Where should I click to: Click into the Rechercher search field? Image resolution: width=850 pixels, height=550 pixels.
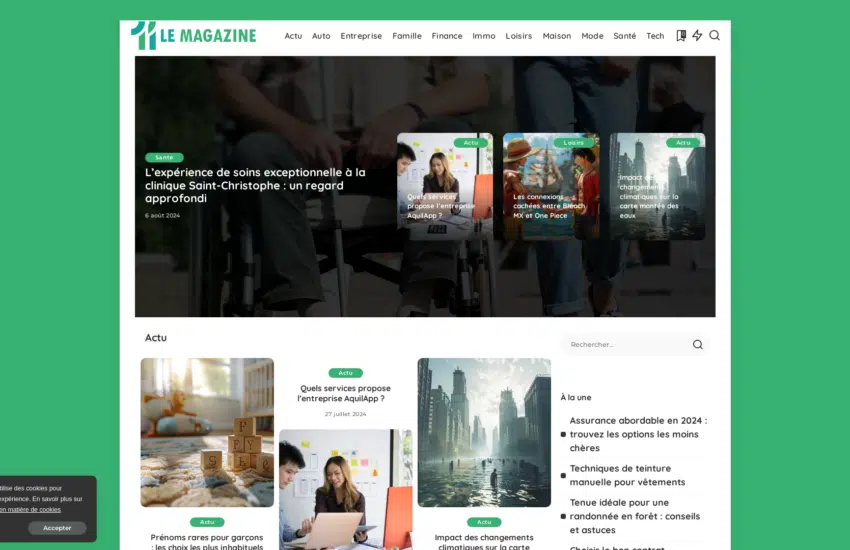(x=625, y=345)
